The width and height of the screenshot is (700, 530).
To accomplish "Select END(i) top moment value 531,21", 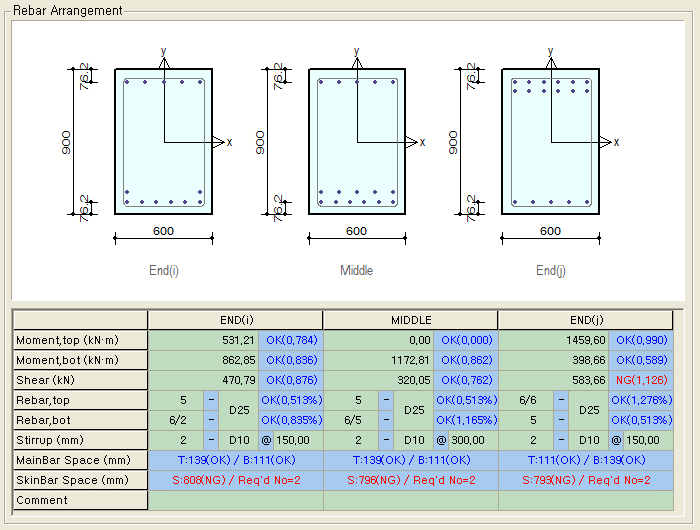I will 204,340.
